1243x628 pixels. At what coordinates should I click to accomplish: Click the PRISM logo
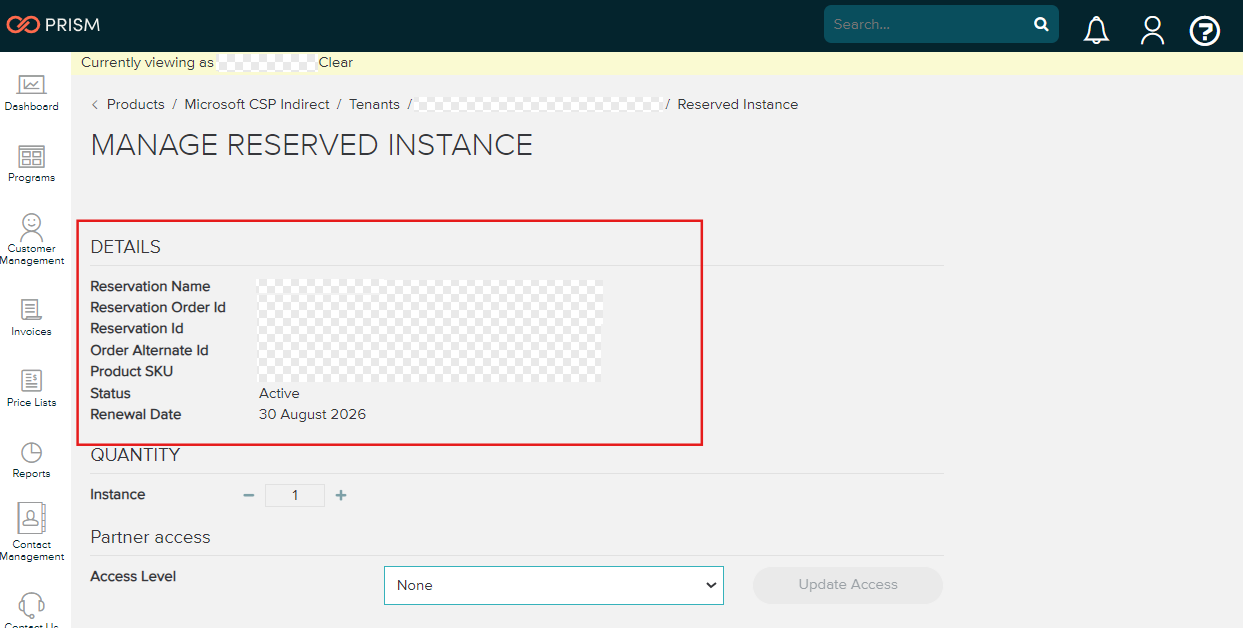click(x=54, y=25)
